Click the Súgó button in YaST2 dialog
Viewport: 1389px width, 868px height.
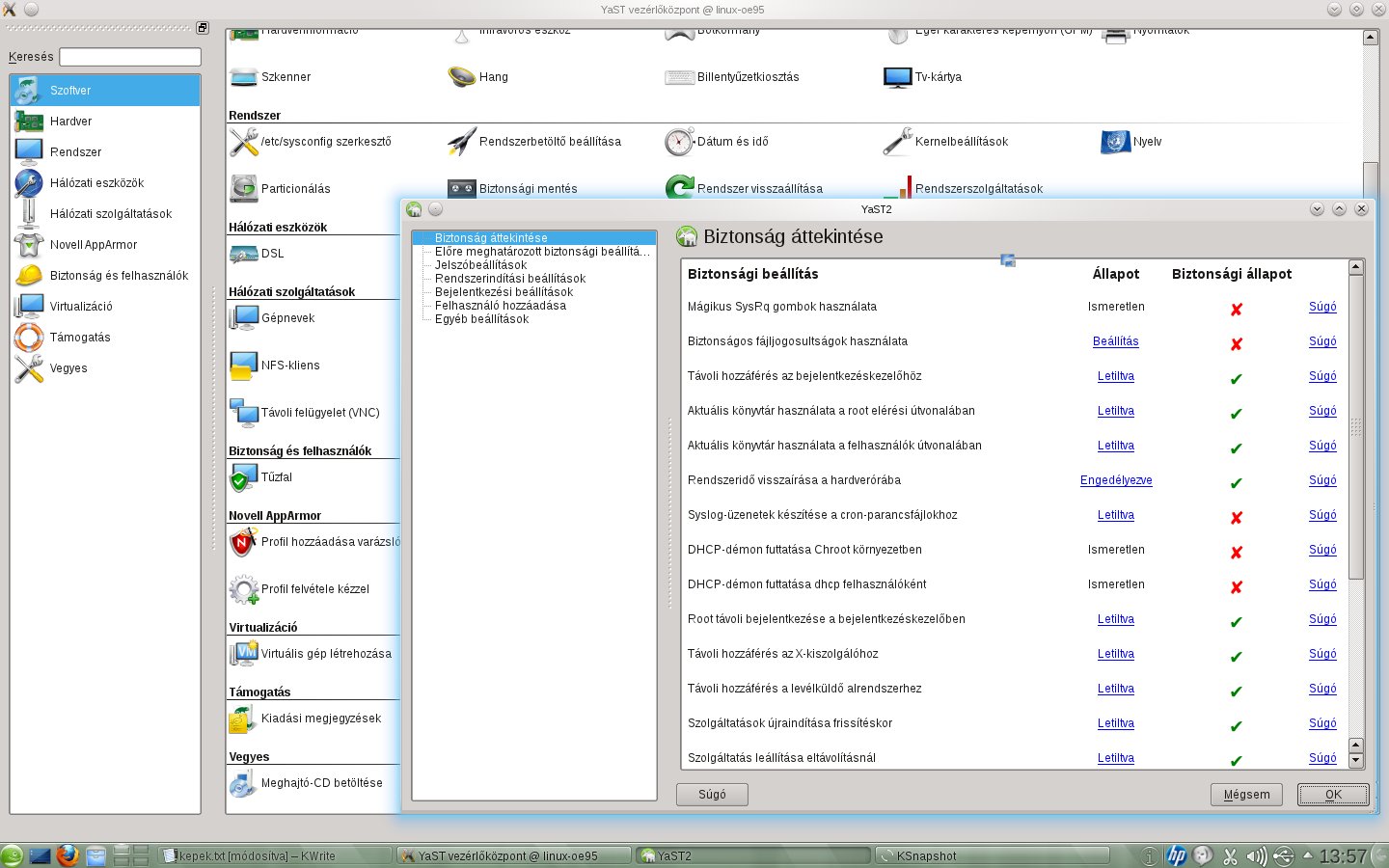point(712,795)
